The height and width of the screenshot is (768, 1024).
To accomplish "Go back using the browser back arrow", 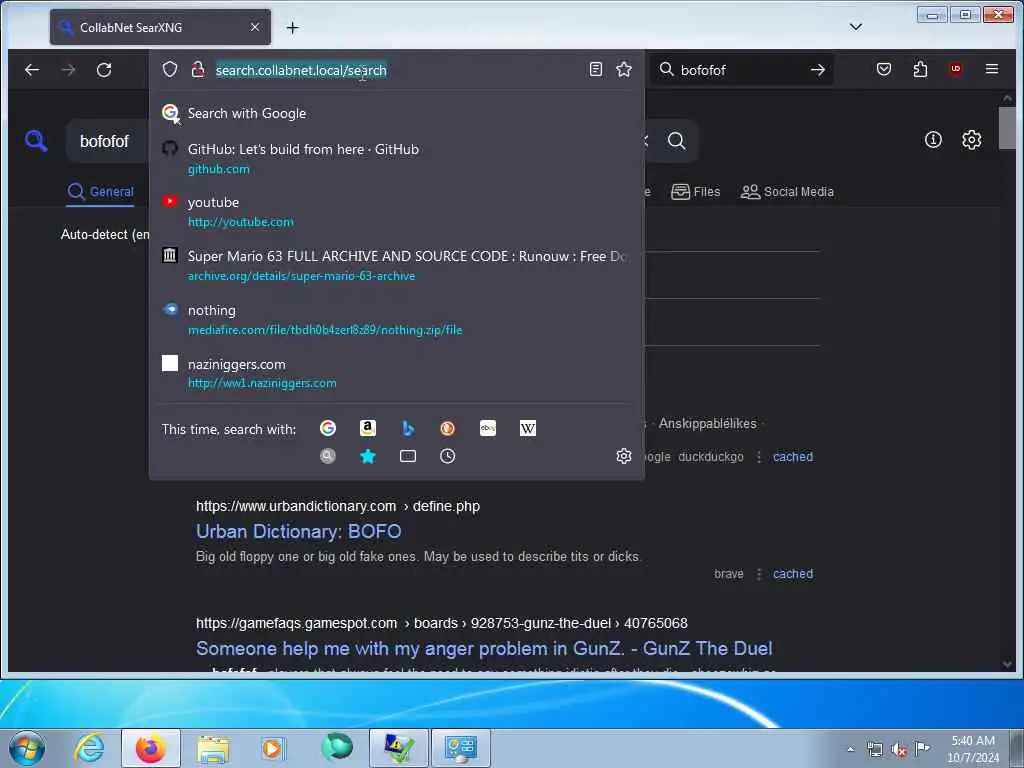I will click(32, 70).
